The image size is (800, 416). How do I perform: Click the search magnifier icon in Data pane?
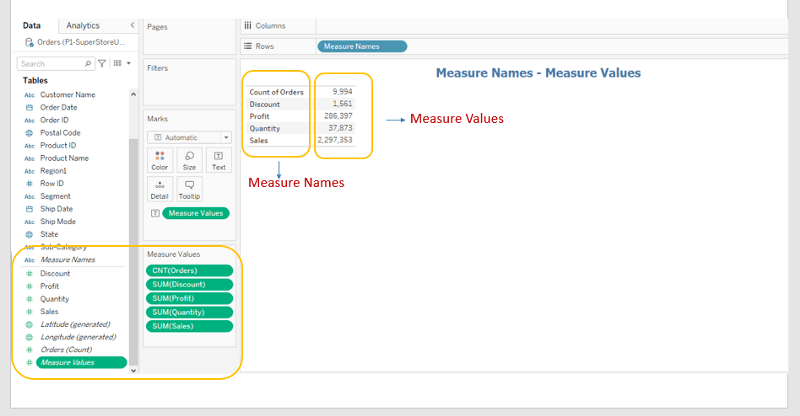[x=88, y=63]
